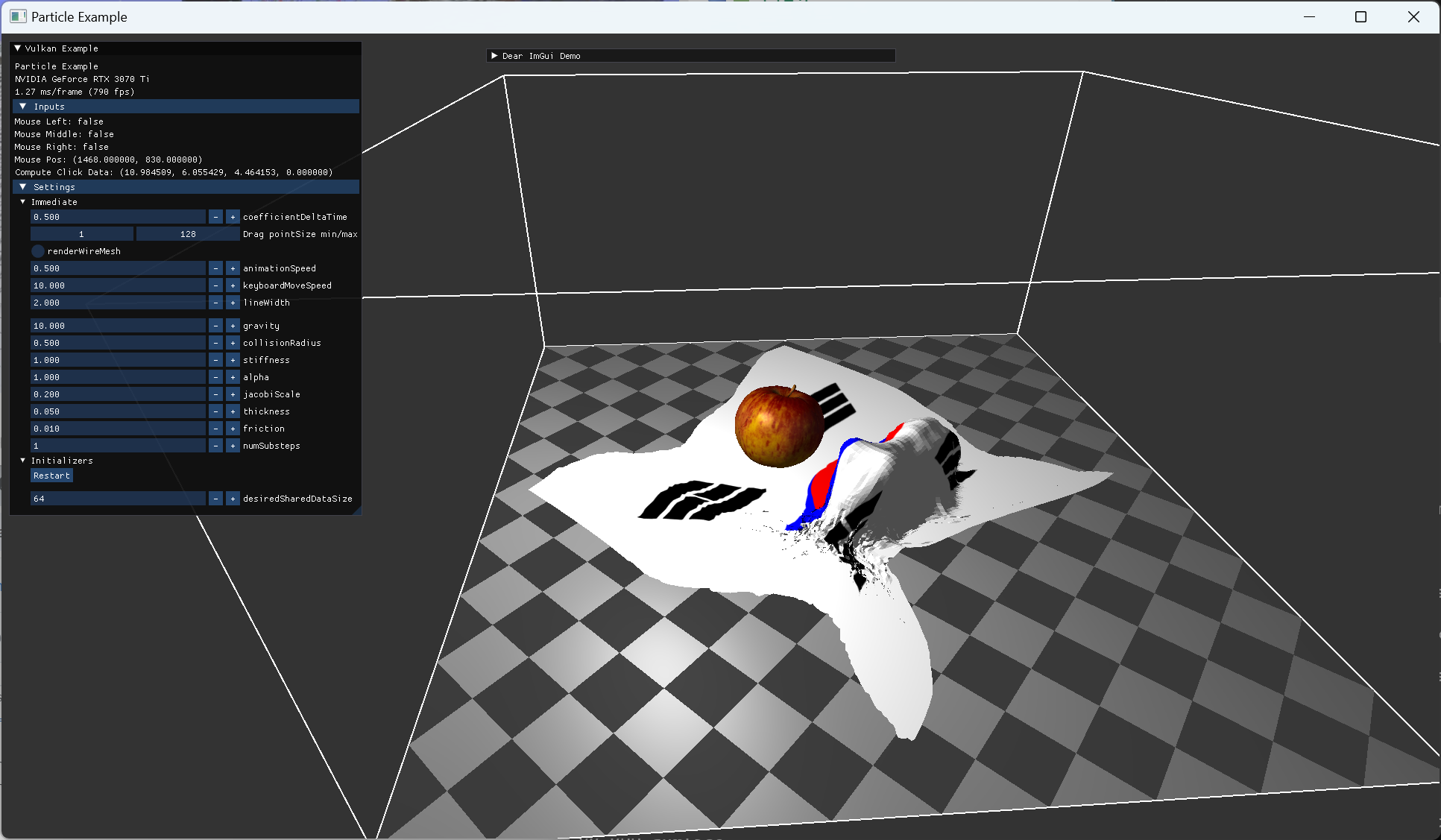Click the apple model in the scene

coord(780,426)
